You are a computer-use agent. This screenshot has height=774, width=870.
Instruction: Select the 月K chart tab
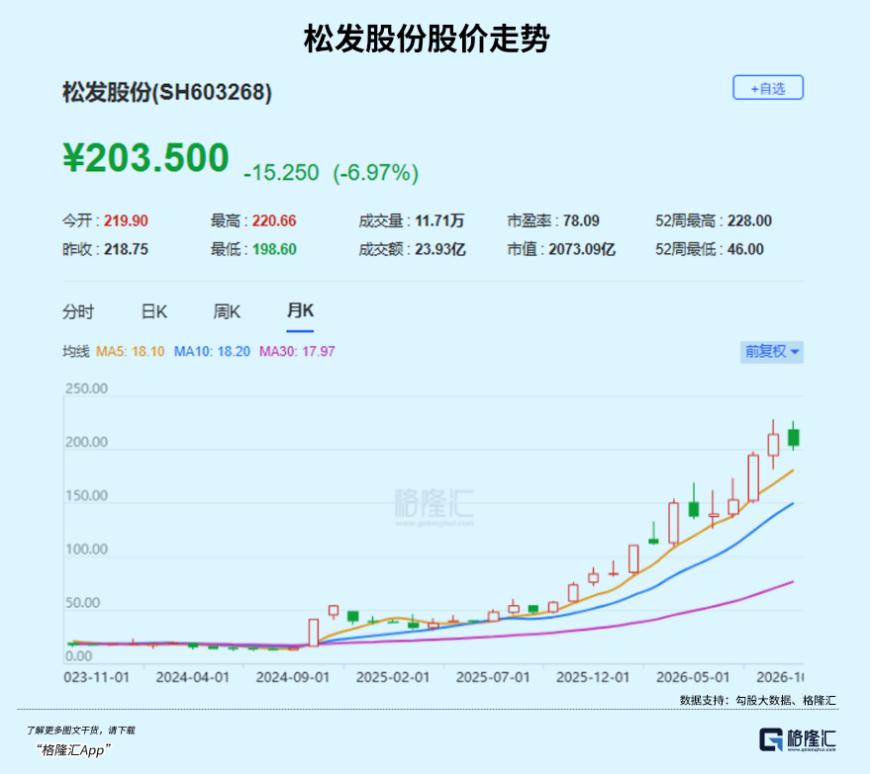tap(300, 311)
